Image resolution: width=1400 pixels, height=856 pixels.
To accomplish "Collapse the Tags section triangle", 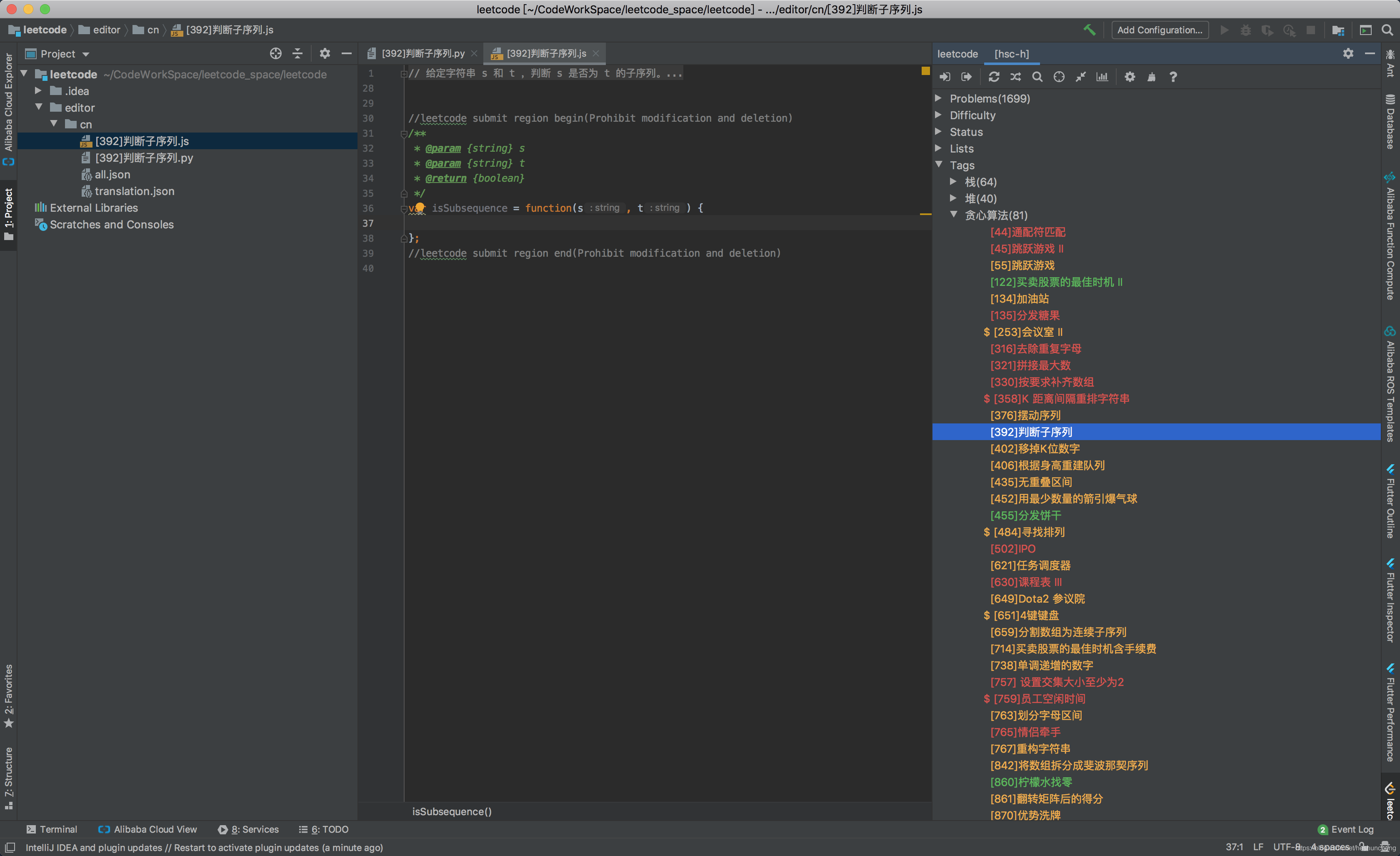I will (939, 165).
